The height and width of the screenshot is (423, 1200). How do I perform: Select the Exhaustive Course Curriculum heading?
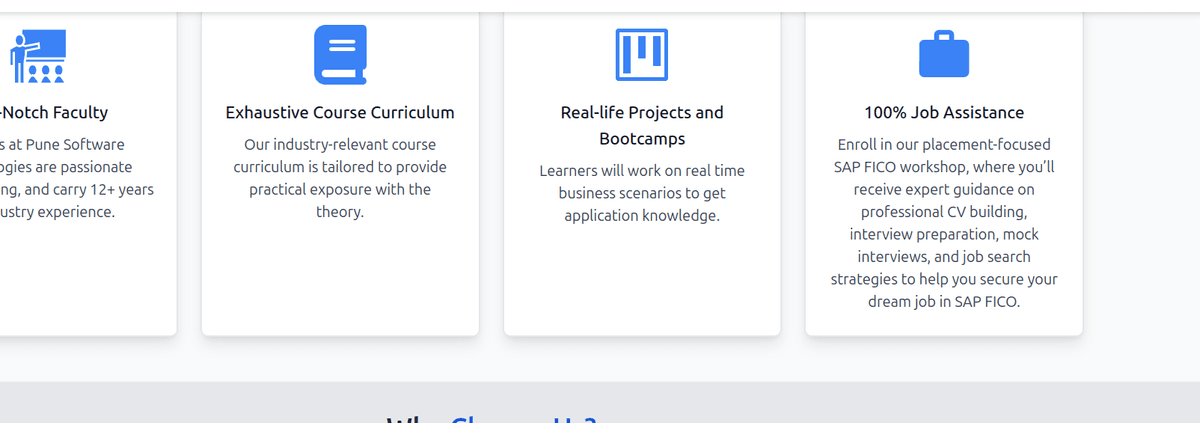tap(340, 112)
